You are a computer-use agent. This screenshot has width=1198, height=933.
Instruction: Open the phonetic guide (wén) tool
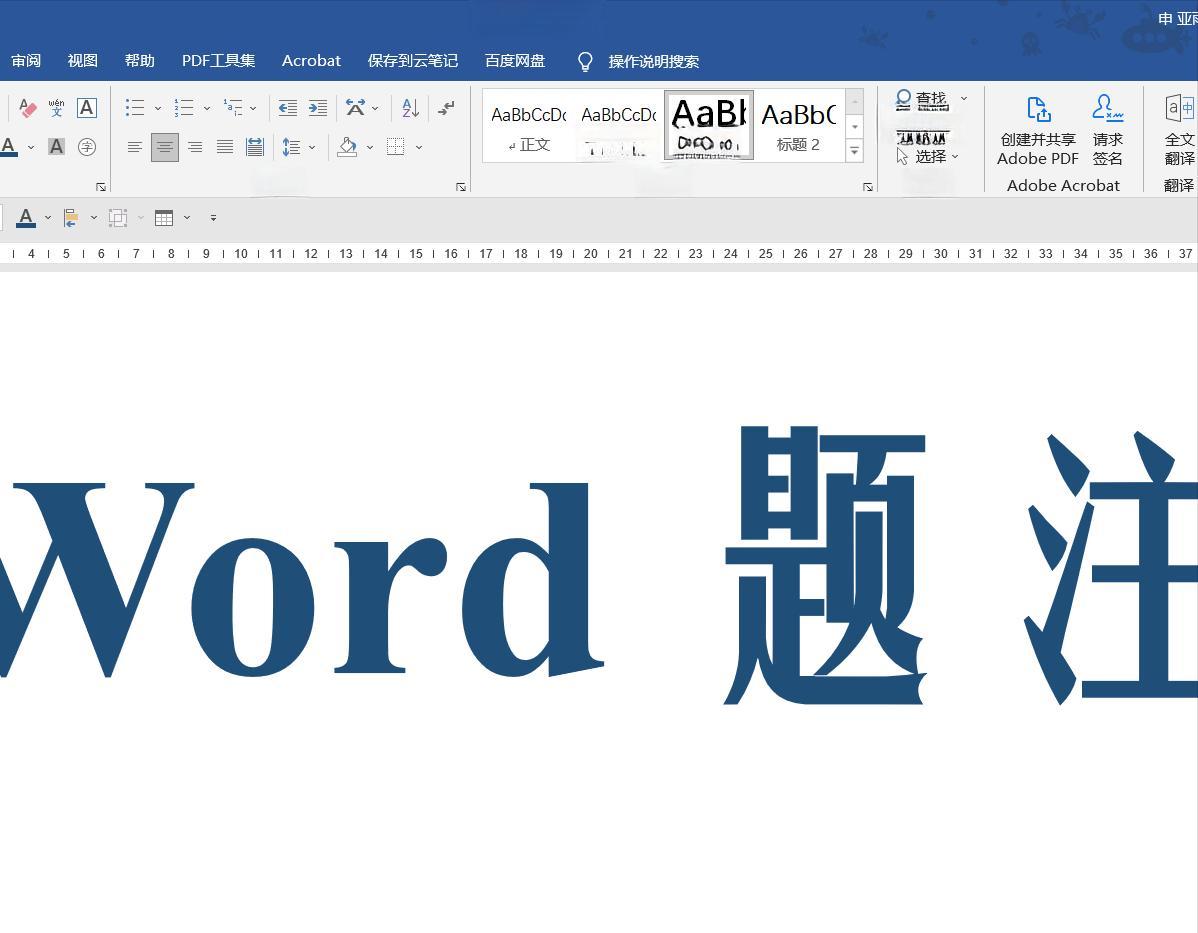[57, 108]
